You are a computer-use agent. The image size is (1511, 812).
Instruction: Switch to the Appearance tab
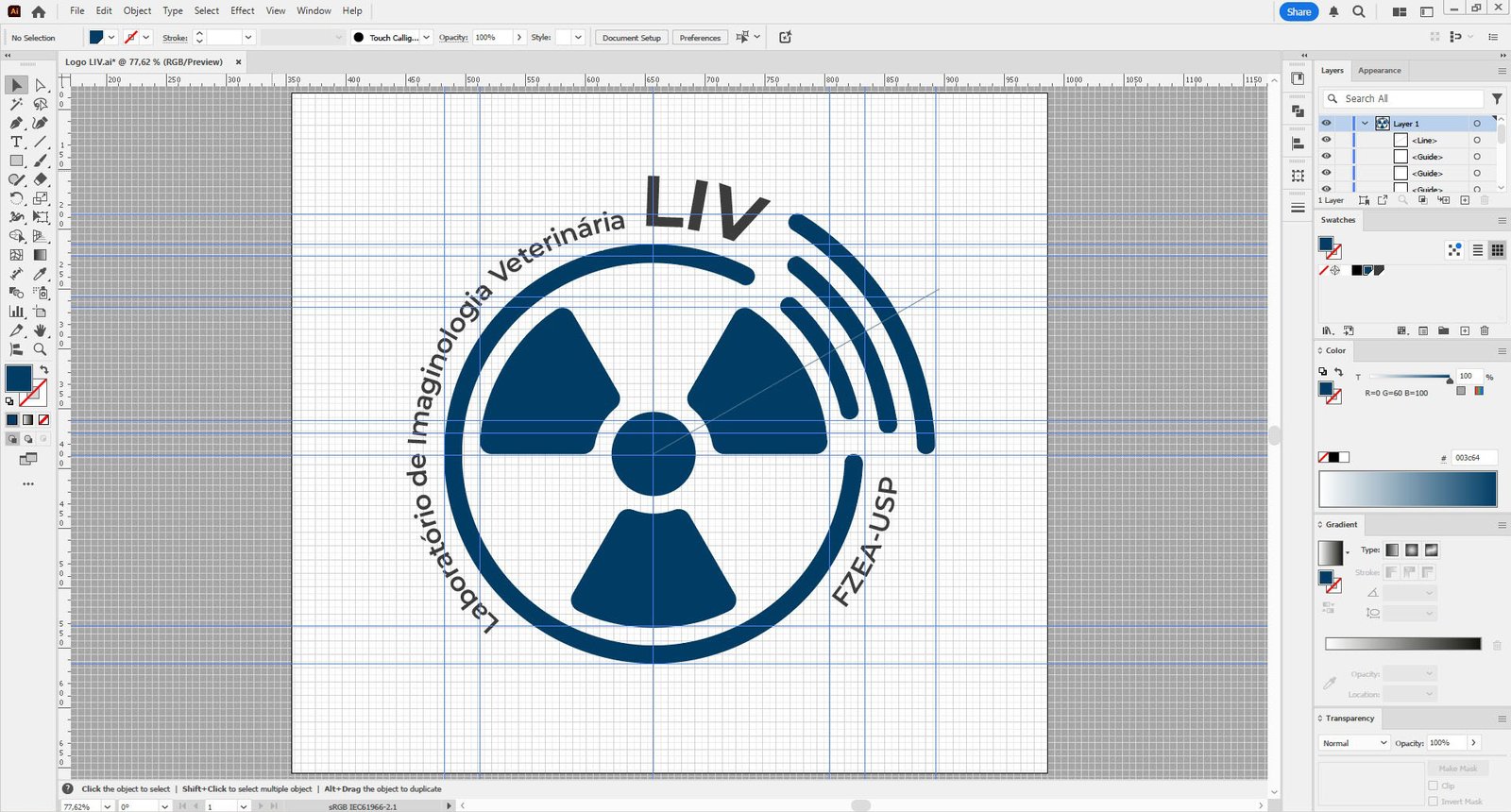[x=1379, y=71]
